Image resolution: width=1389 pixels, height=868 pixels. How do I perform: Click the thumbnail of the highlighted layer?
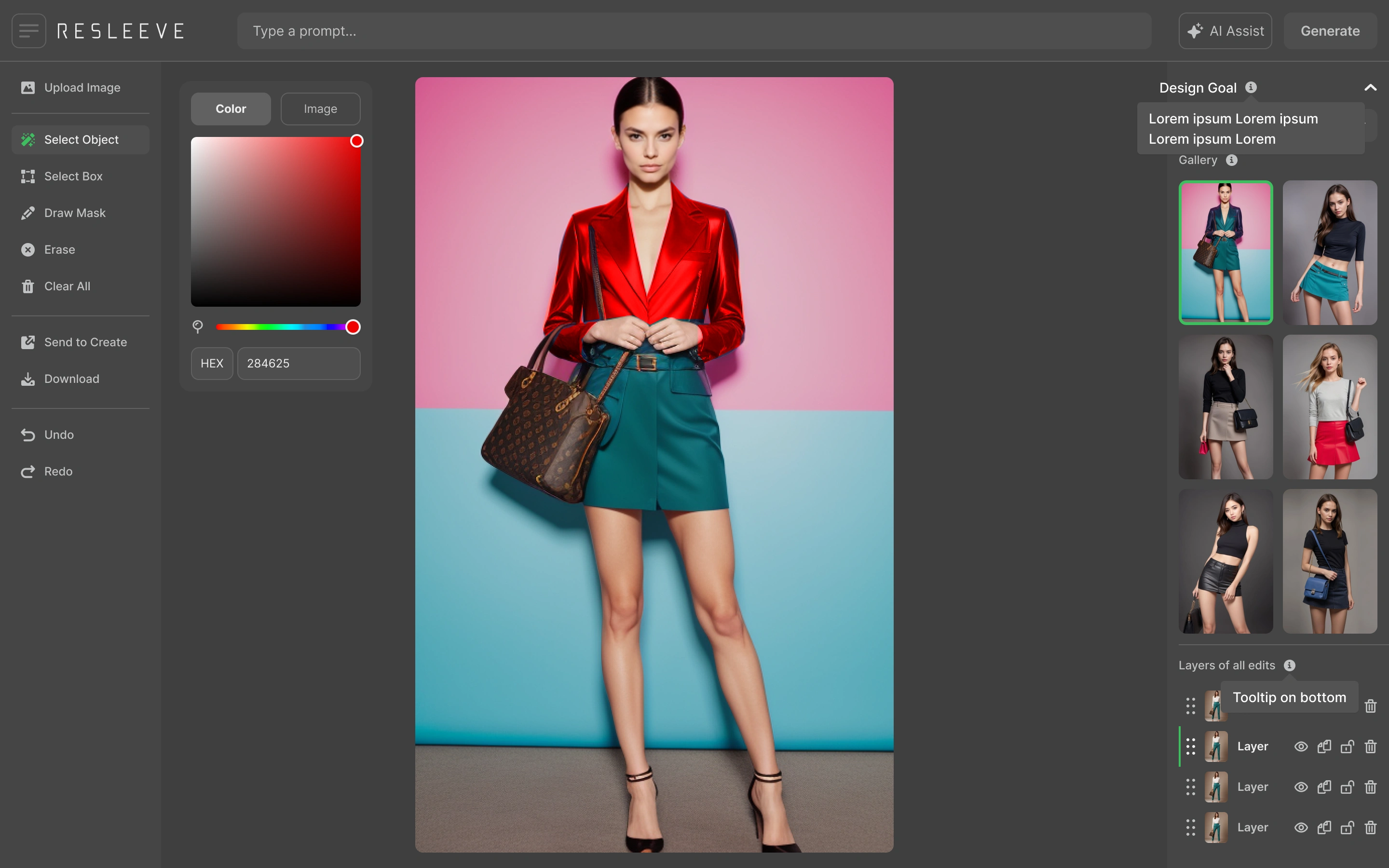tap(1216, 746)
